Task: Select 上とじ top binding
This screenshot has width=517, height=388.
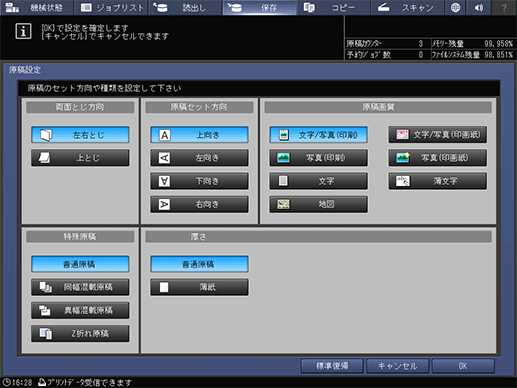Action: tap(80, 158)
